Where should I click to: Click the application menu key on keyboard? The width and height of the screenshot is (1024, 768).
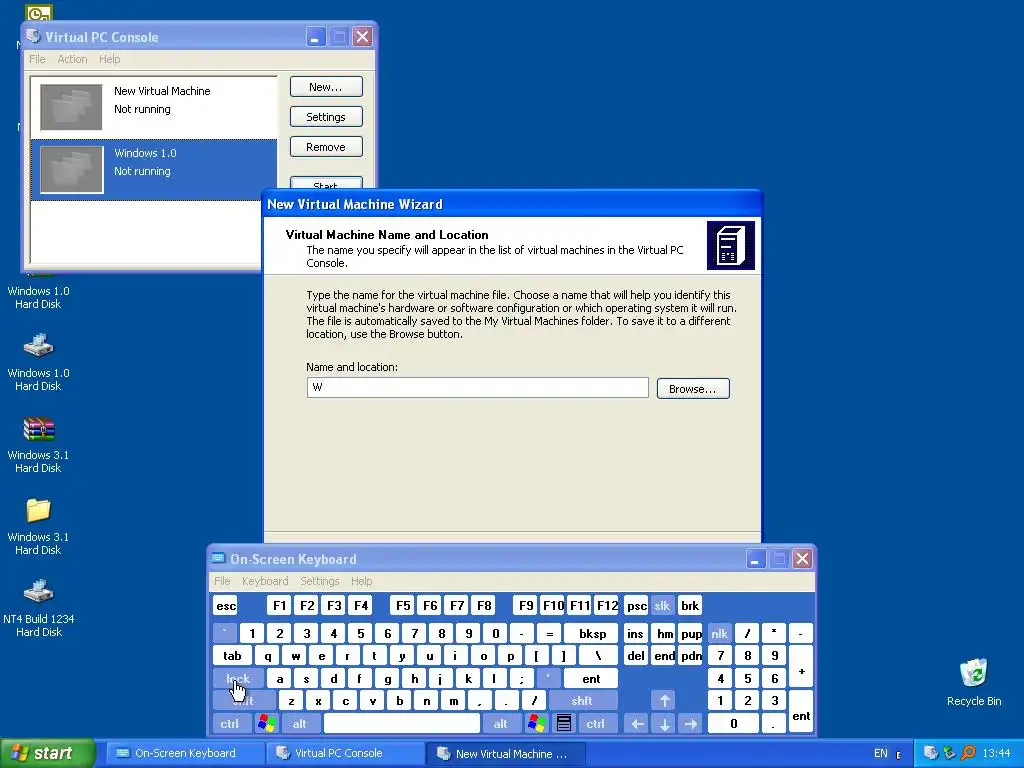pyautogui.click(x=564, y=724)
